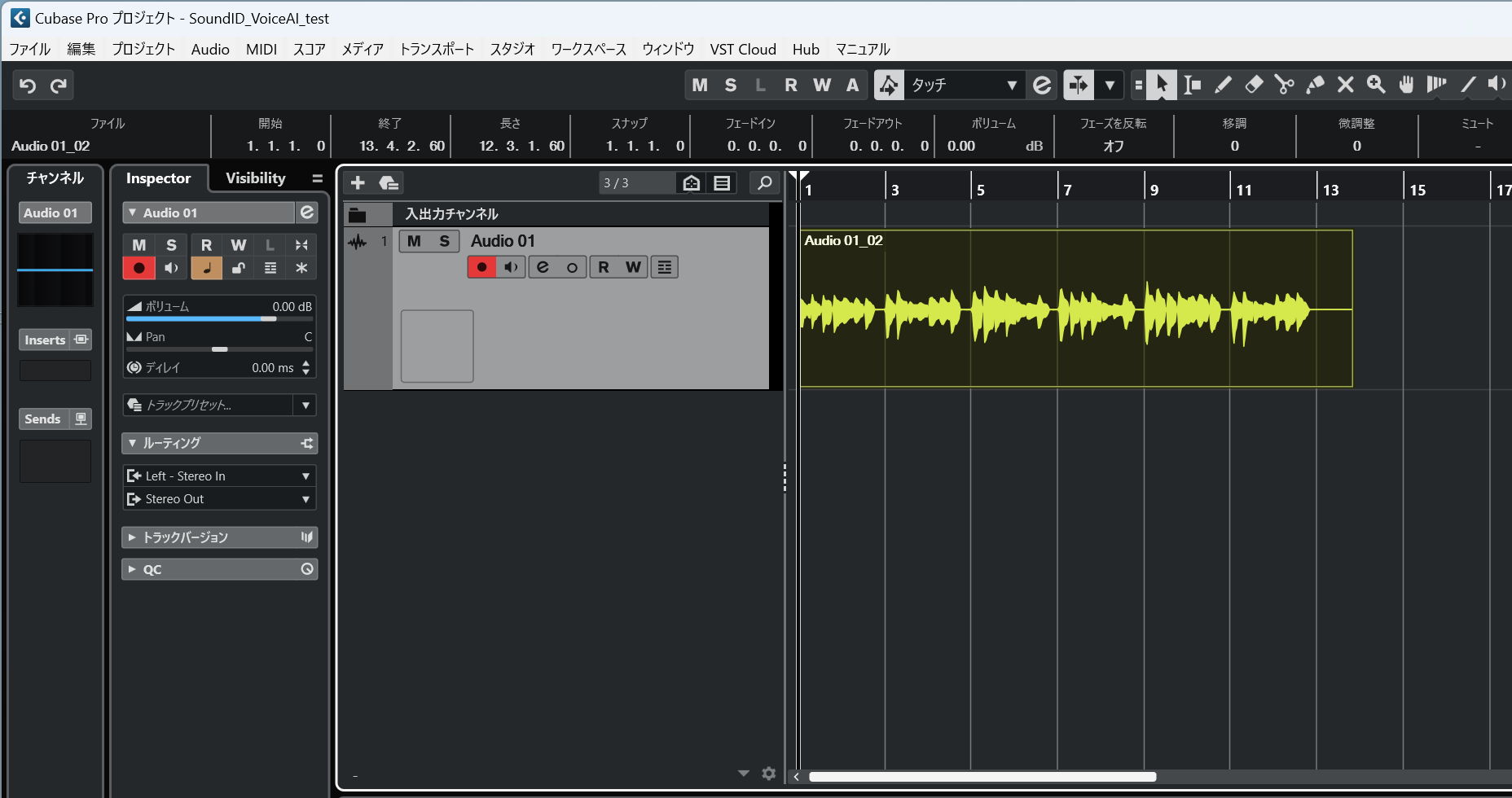Screen dimensions: 1512x798
Task: Select the Draw pencil tool
Action: [x=1223, y=85]
